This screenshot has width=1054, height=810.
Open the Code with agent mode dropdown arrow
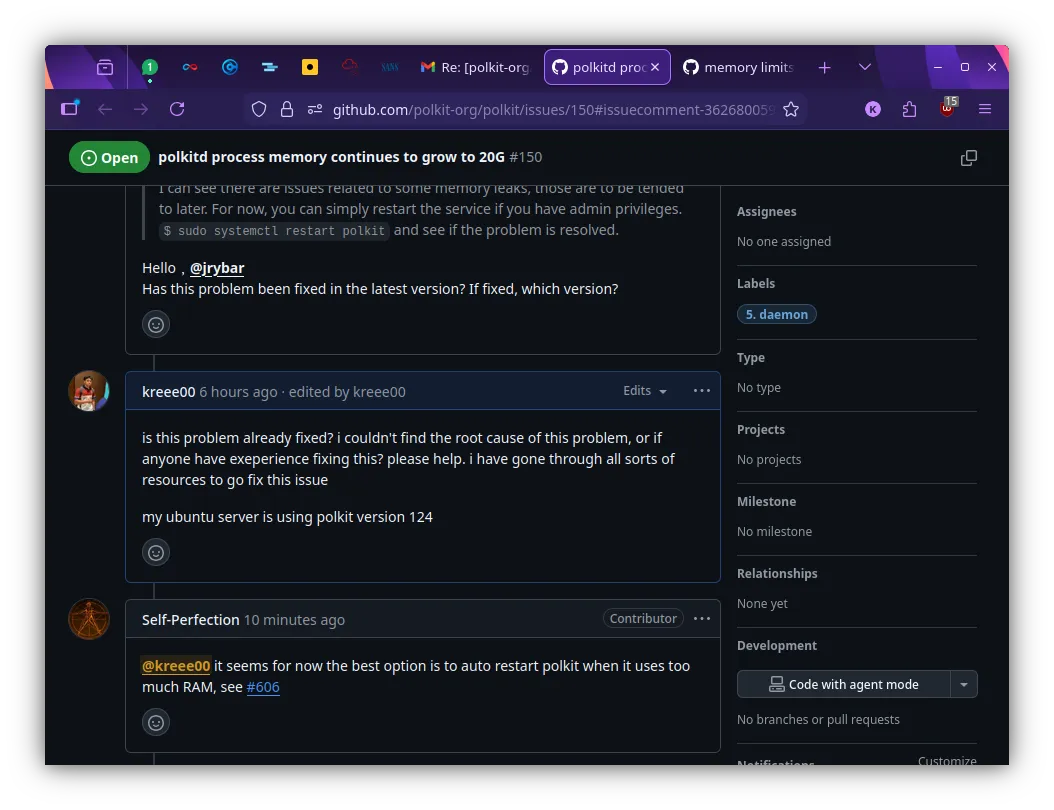click(x=964, y=684)
